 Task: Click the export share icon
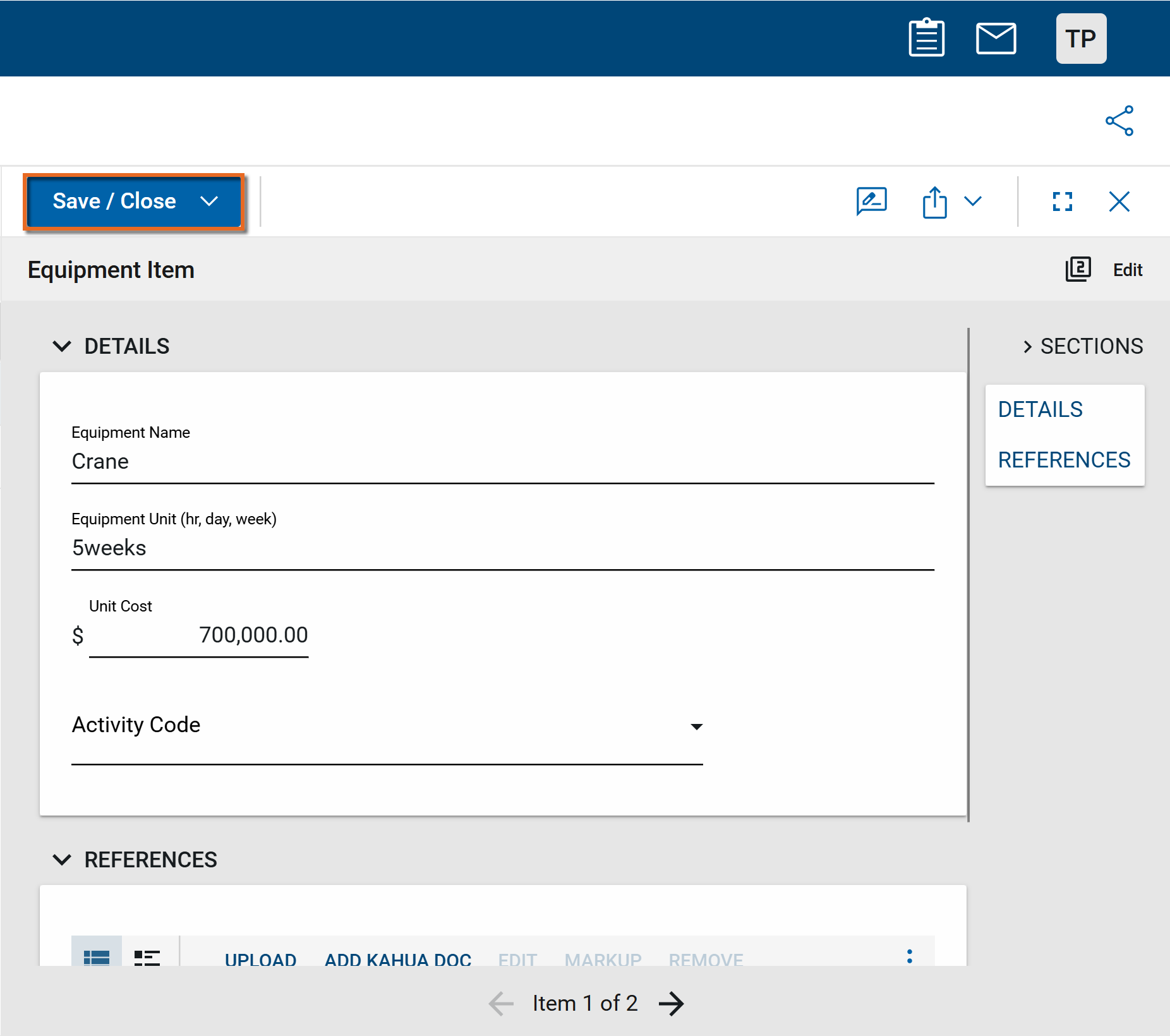(934, 202)
